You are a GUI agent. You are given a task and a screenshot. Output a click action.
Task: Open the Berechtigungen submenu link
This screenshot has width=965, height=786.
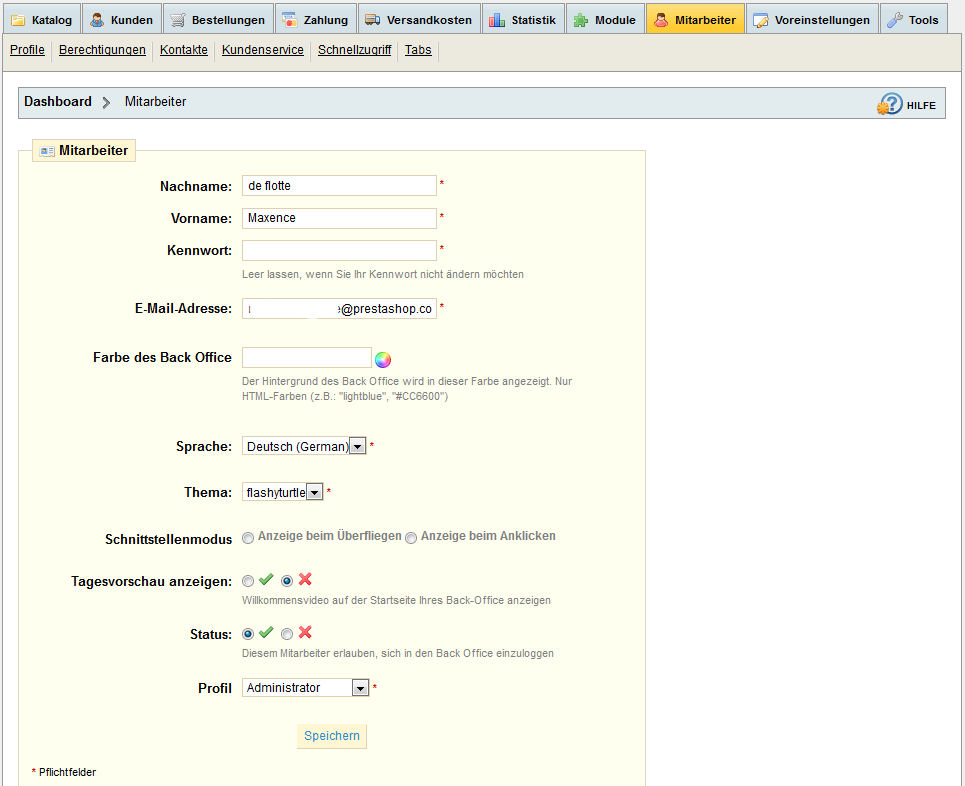pyautogui.click(x=102, y=50)
